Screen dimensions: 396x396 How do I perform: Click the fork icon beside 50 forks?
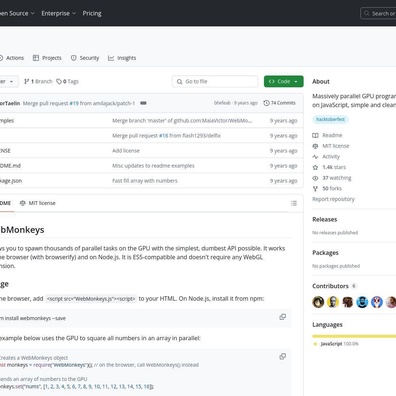(x=315, y=189)
